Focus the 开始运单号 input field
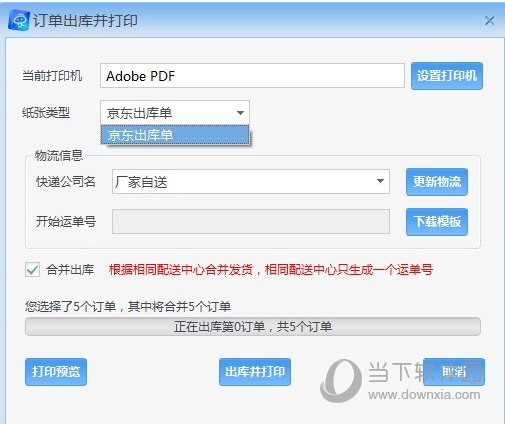The image size is (505, 424). tap(251, 221)
